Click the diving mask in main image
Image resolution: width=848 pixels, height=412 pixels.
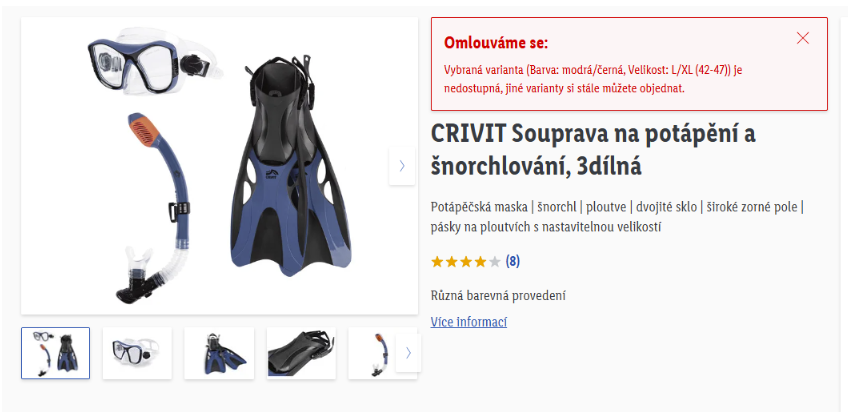[x=156, y=60]
